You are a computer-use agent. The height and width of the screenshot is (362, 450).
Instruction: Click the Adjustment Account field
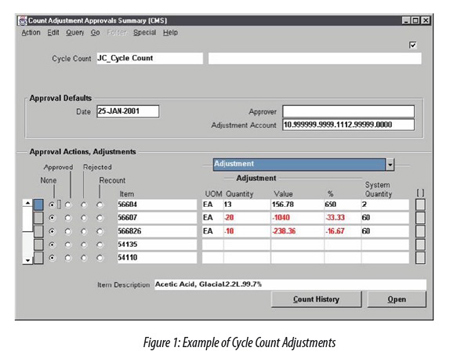(348, 125)
